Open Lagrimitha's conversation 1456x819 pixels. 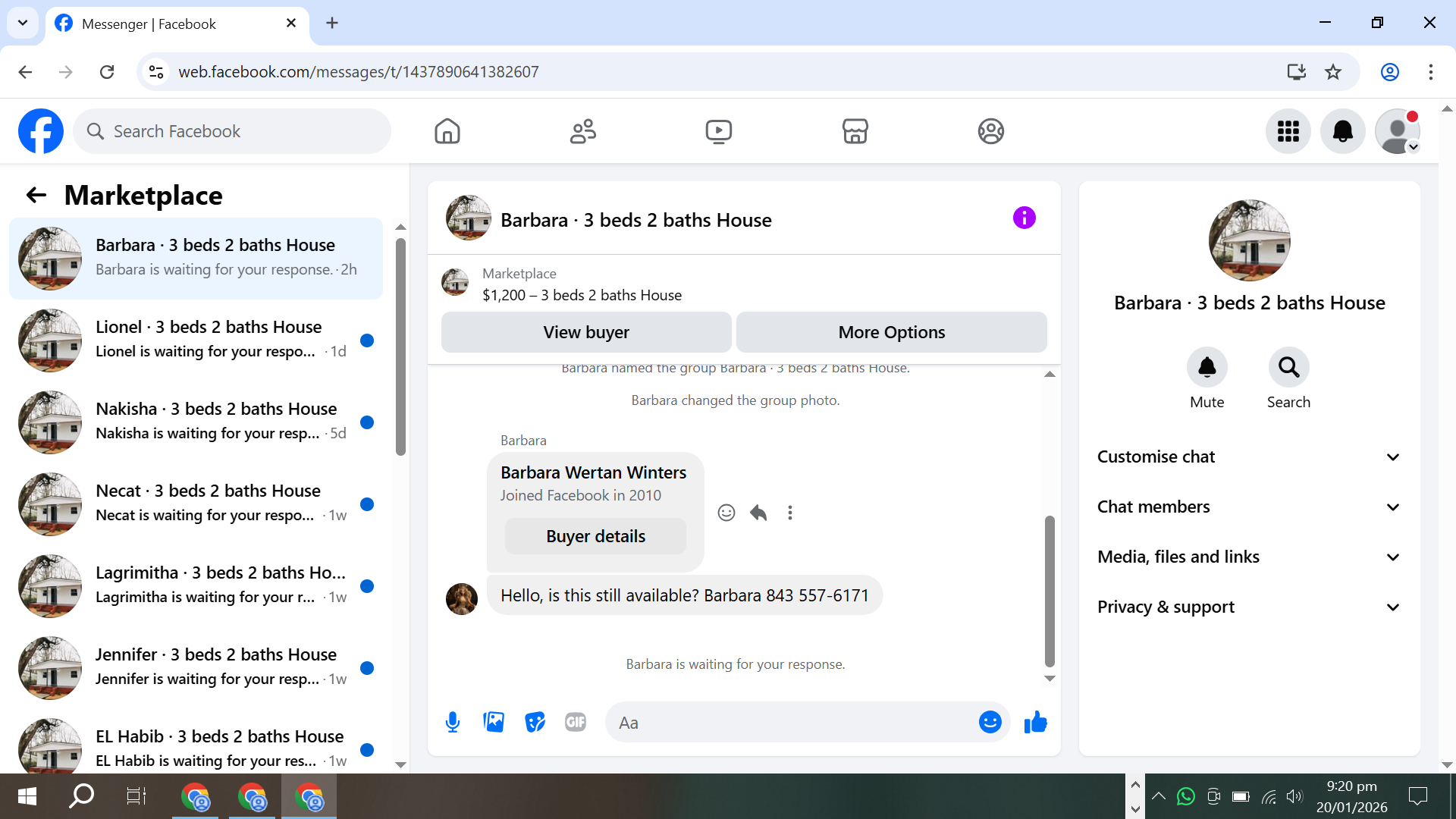[196, 585]
